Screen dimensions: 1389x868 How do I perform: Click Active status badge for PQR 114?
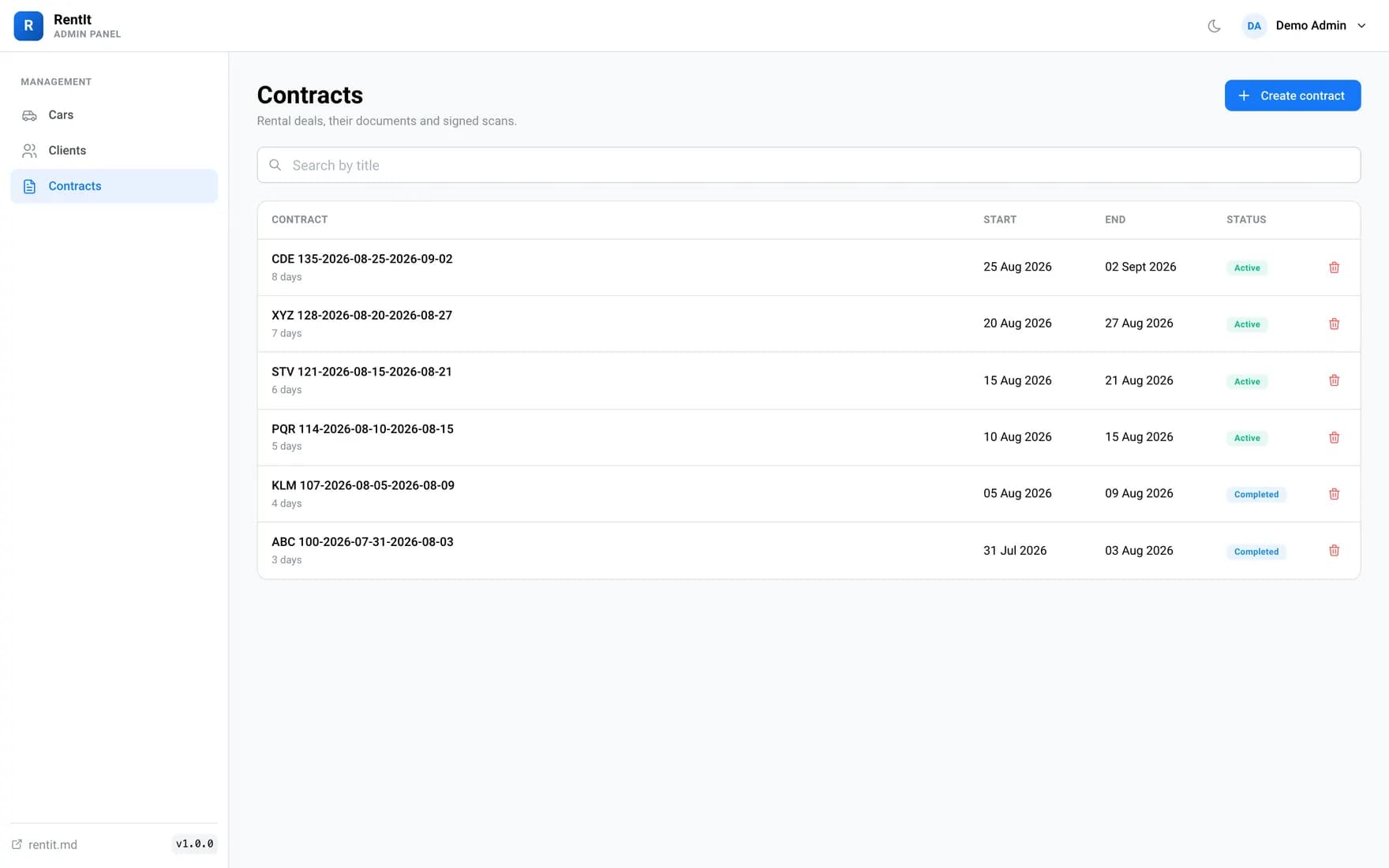[1247, 438]
